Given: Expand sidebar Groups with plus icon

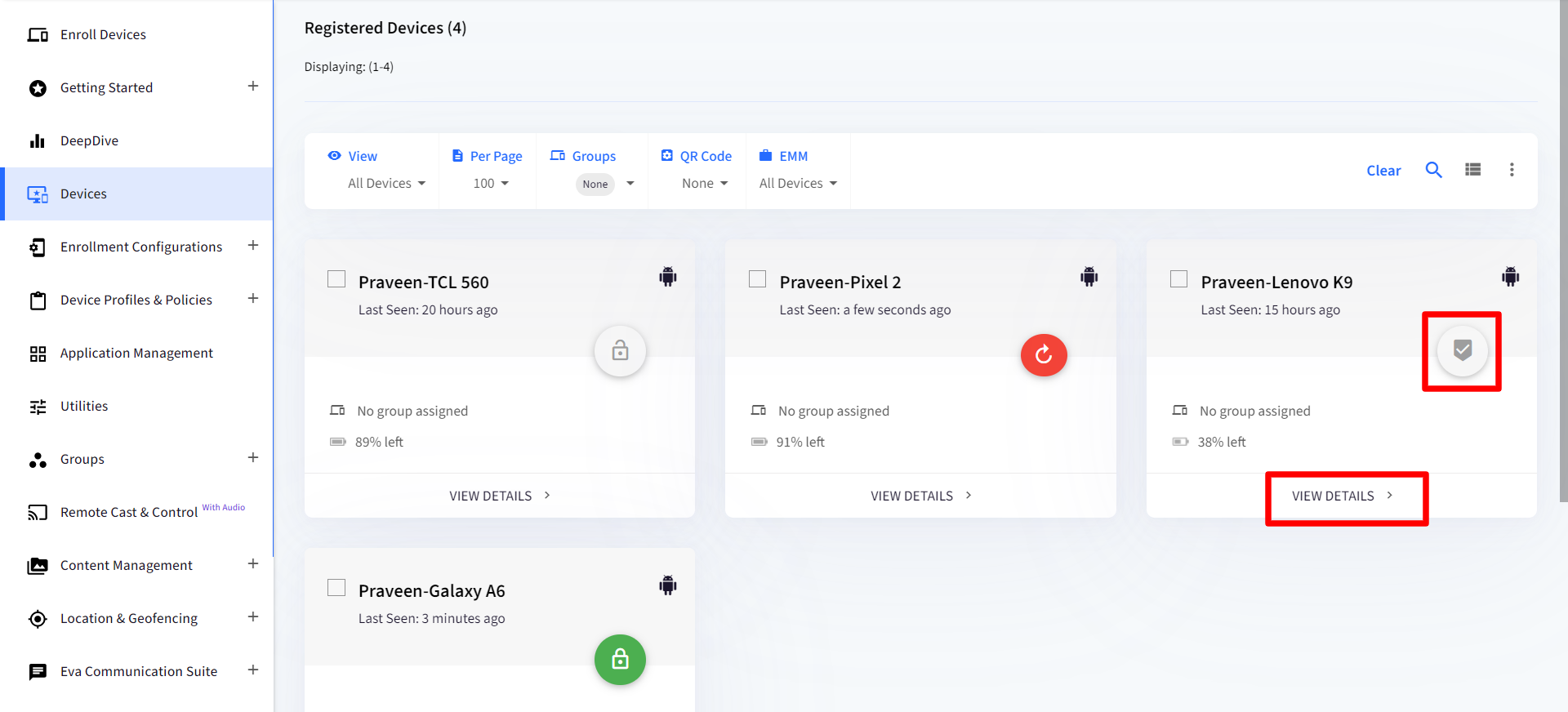Looking at the screenshot, I should coord(253,457).
